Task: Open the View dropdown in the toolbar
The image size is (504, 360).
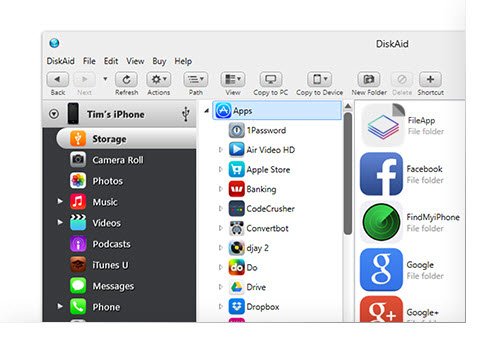Action: (233, 79)
